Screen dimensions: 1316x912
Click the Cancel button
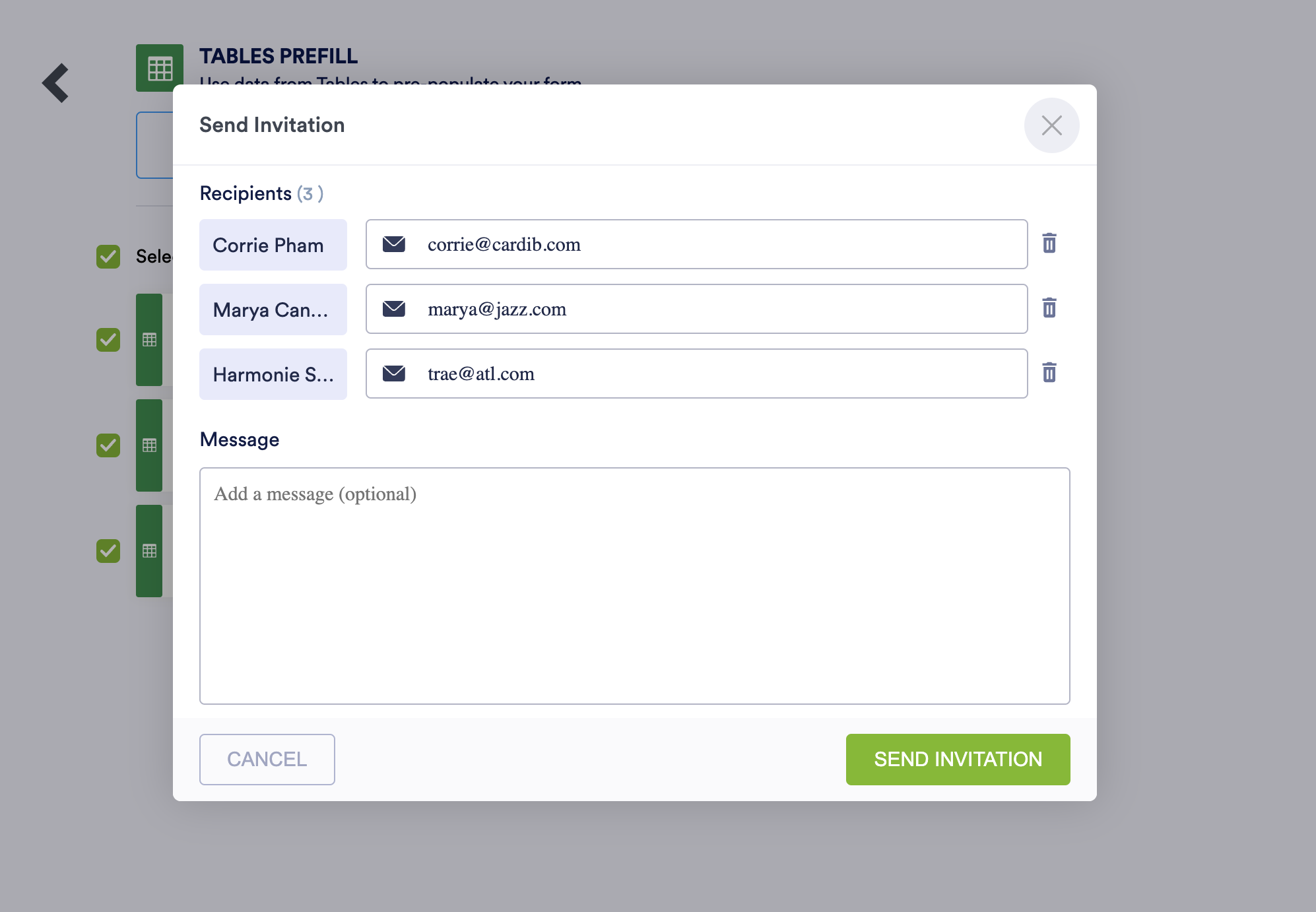pos(267,760)
